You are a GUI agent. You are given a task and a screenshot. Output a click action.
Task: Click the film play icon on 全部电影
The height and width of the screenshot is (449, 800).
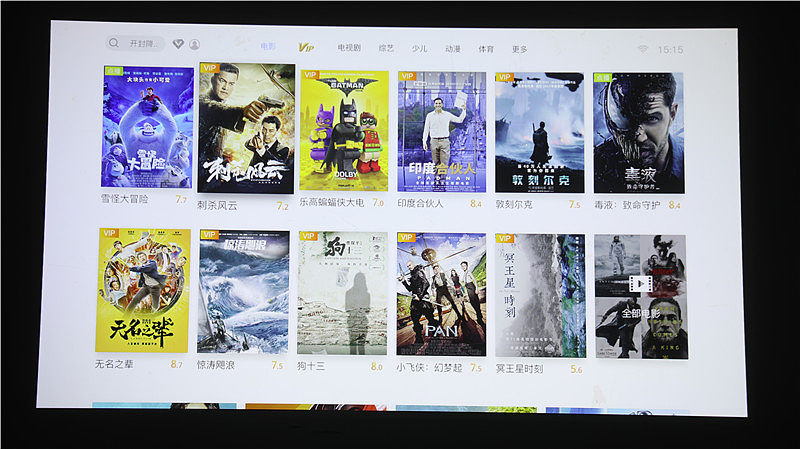coord(640,284)
